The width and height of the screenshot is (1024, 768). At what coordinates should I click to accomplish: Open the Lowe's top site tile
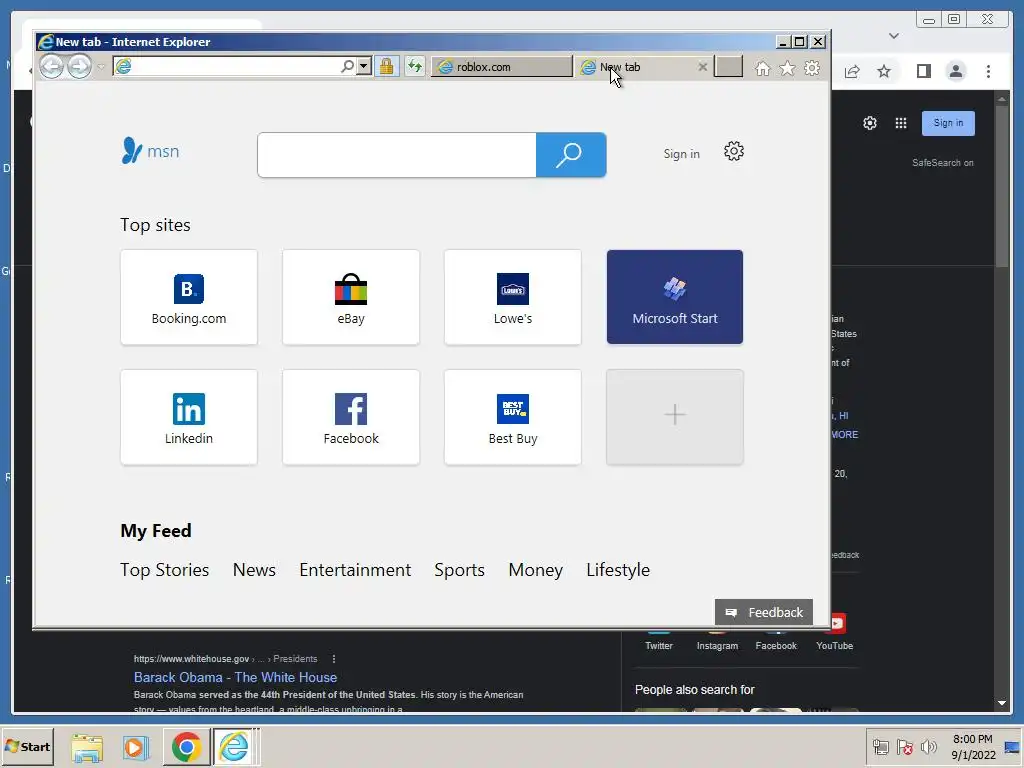[x=513, y=297]
